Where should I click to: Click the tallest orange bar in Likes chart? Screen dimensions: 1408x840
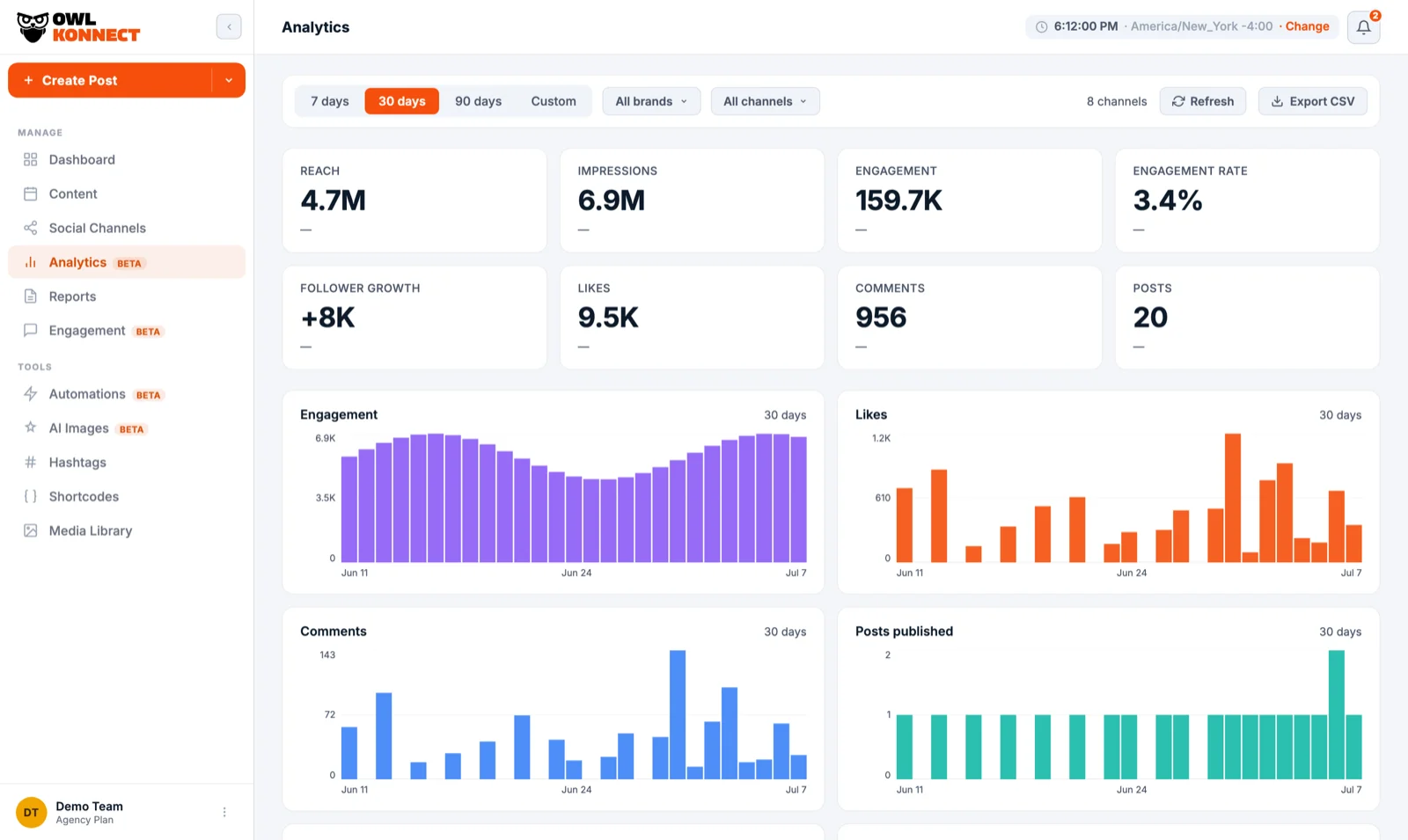[x=1233, y=498]
